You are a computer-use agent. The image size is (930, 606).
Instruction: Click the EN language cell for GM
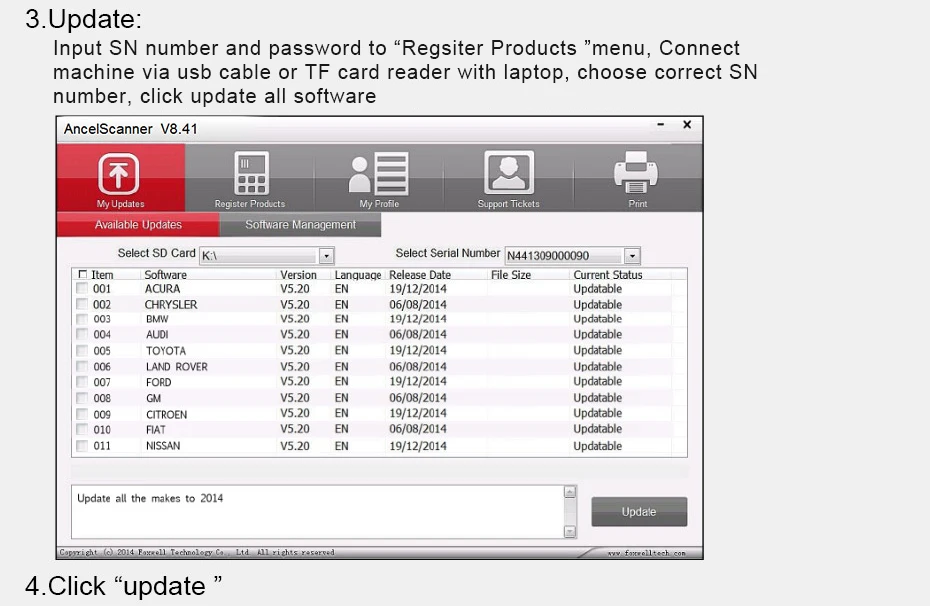(342, 398)
